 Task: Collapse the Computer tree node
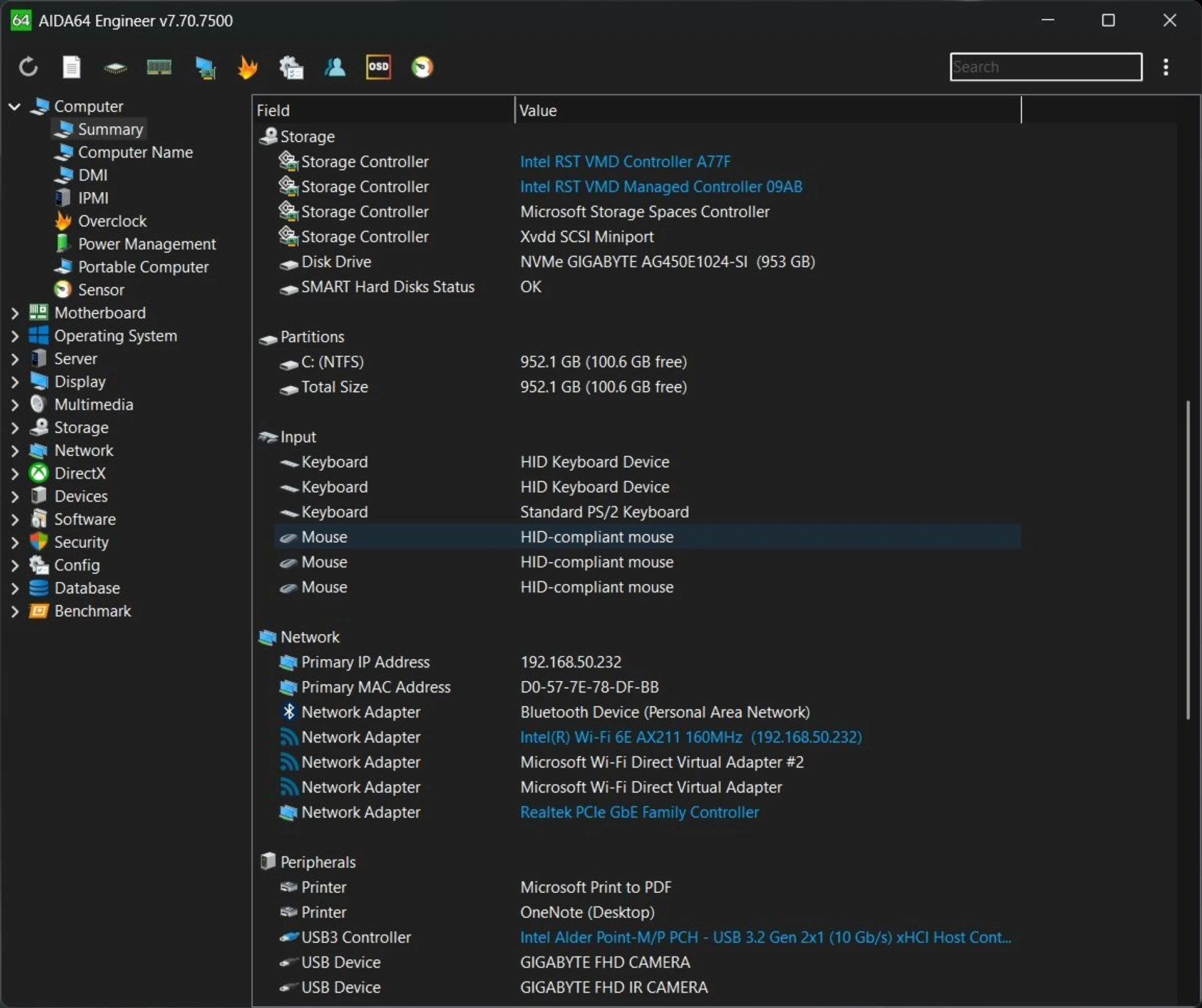(14, 106)
